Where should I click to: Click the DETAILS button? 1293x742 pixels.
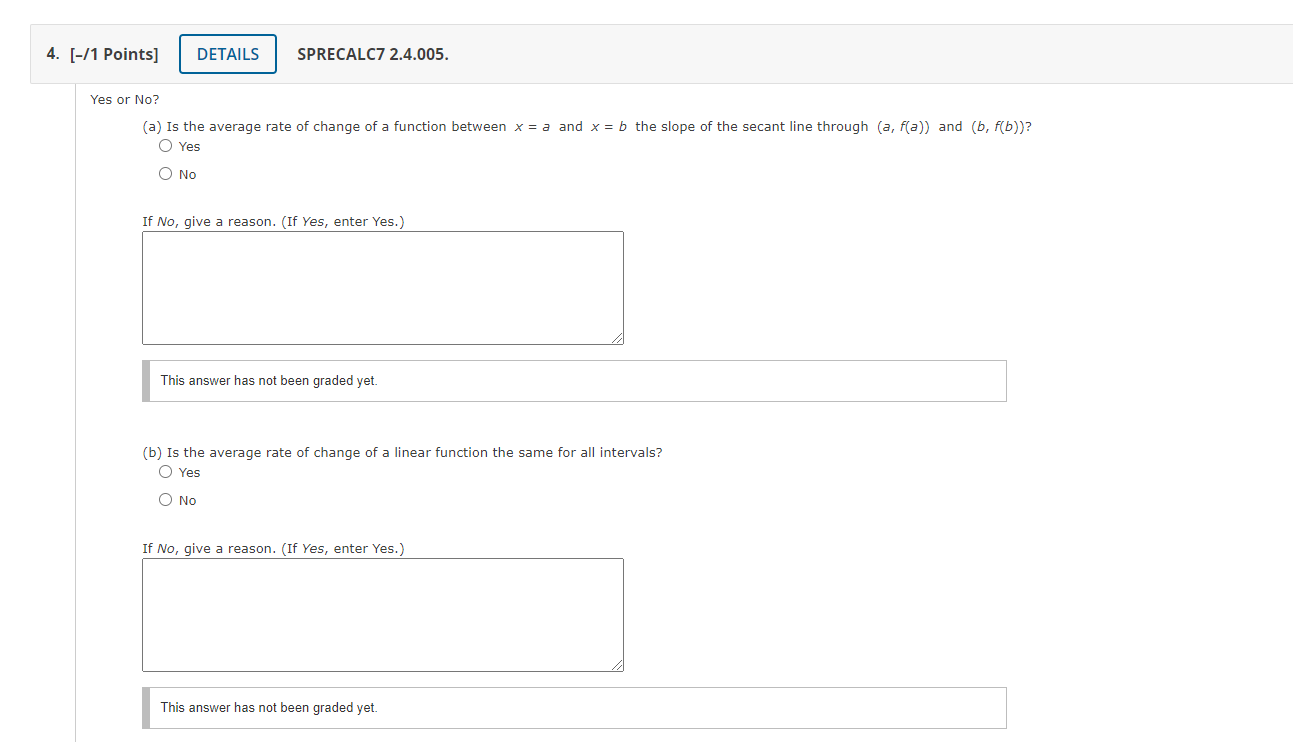228,54
